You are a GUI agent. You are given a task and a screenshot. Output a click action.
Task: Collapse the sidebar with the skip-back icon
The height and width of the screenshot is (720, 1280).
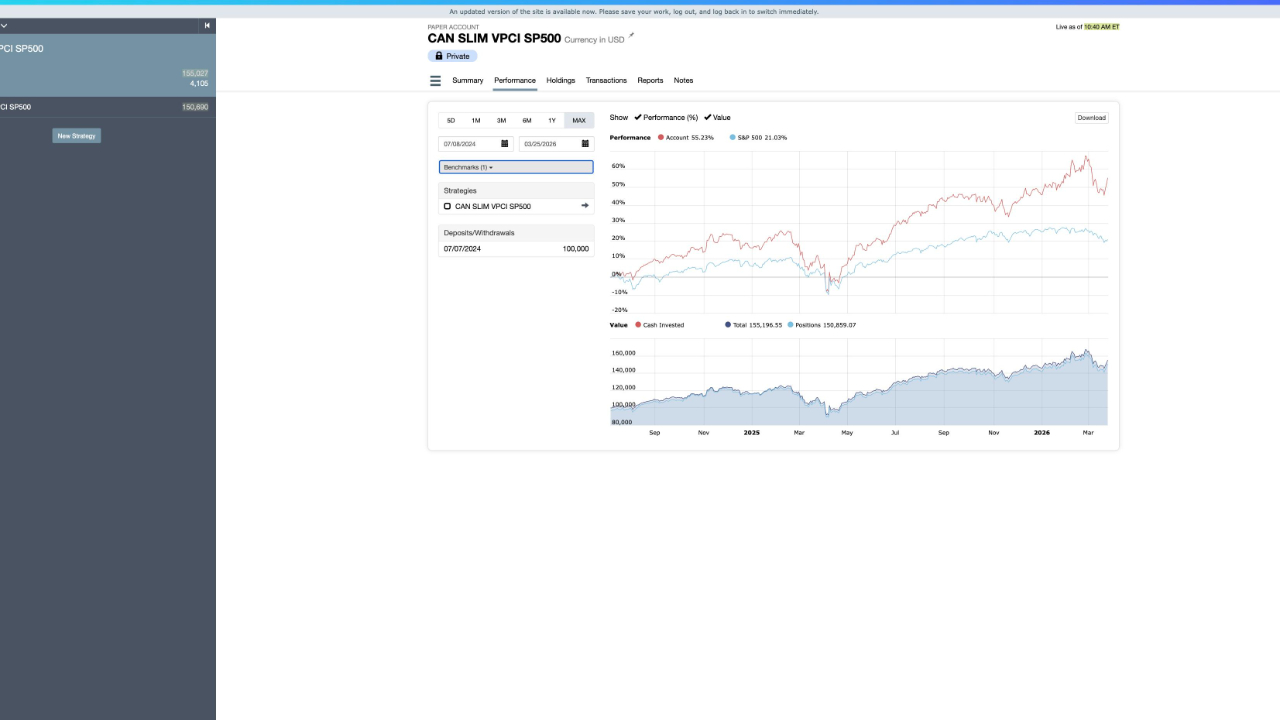[207, 26]
